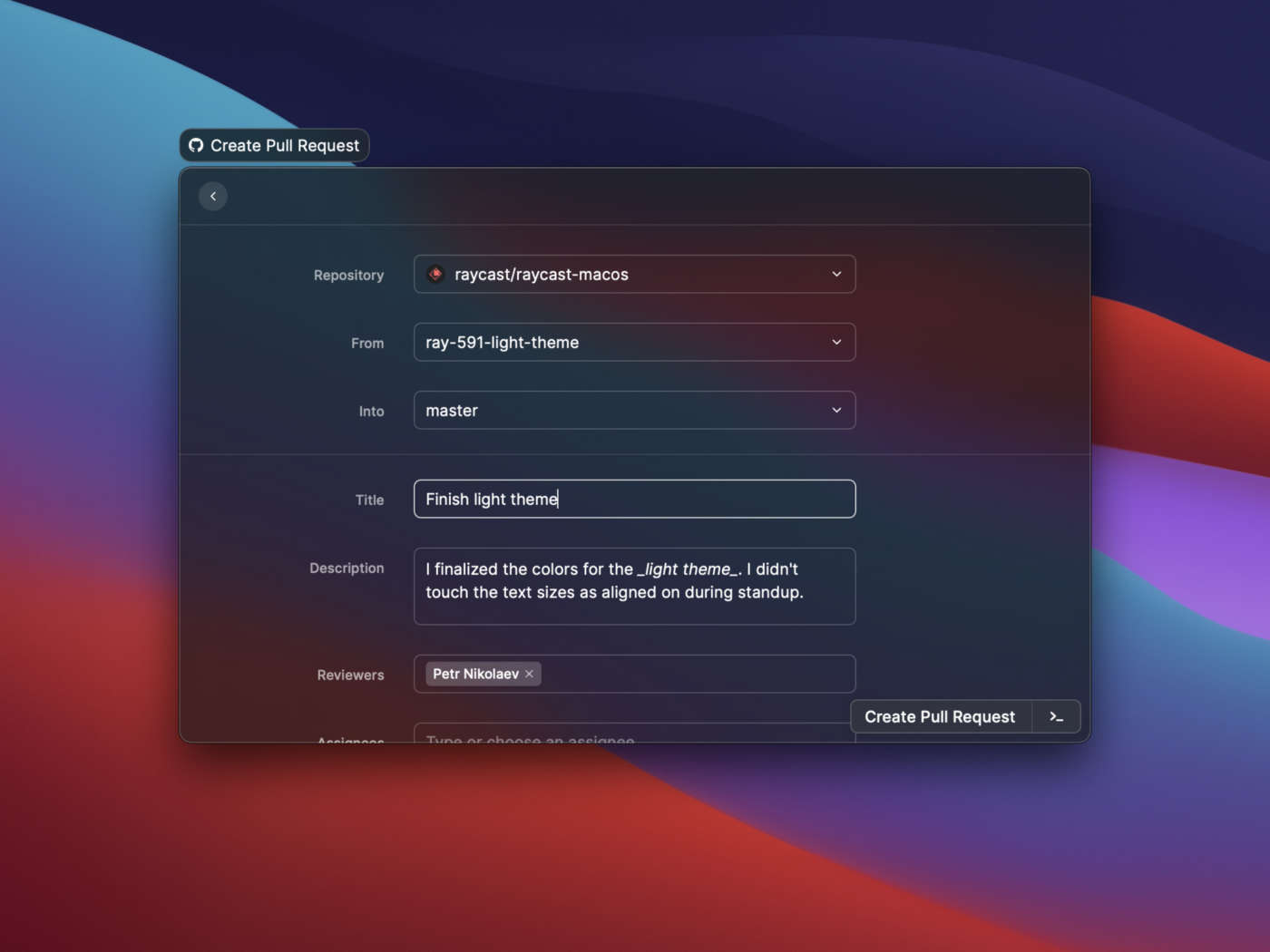Open the Repository dropdown raycast/raycast-macos
Viewport: 1270px width, 952px height.
[634, 274]
